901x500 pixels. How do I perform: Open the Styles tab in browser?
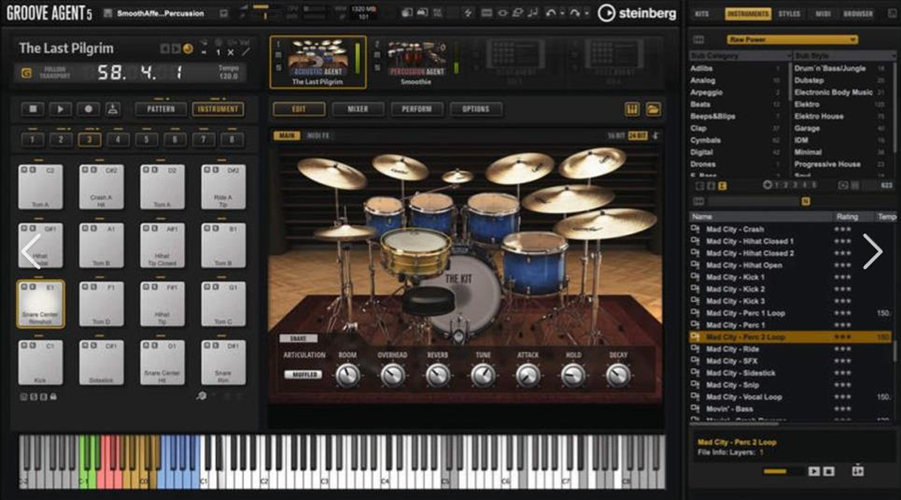[x=789, y=14]
